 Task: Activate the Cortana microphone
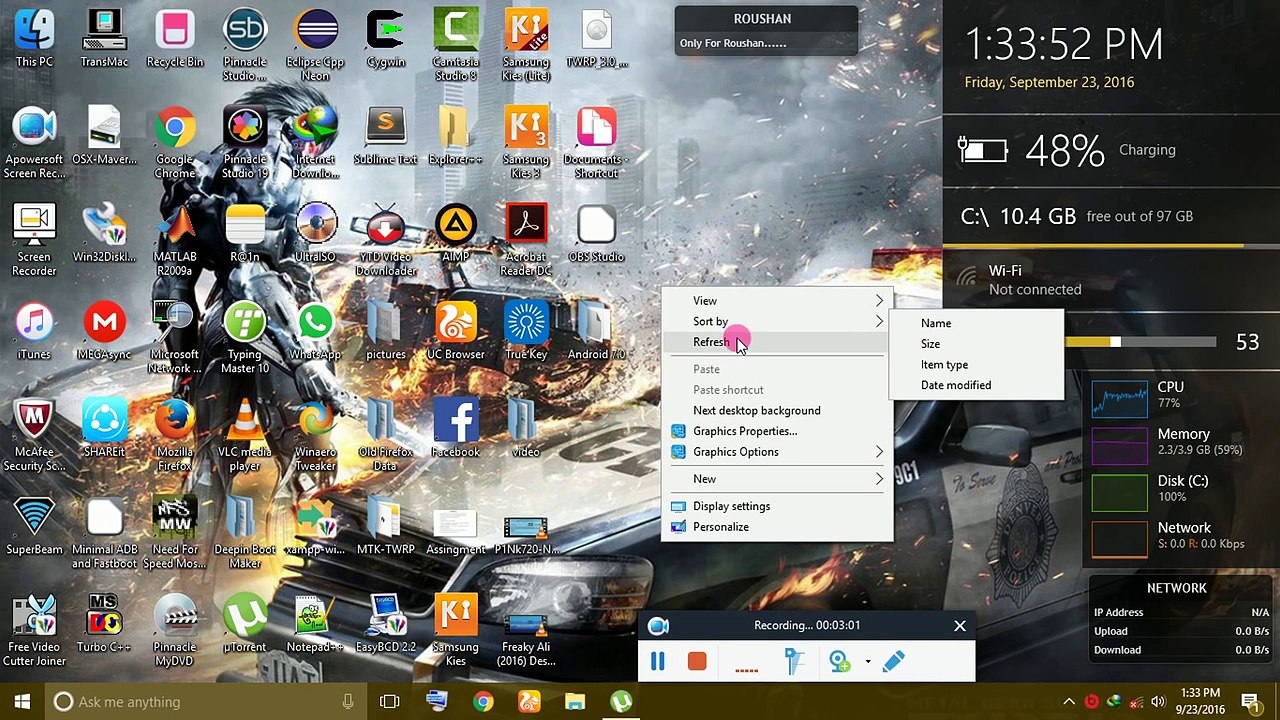point(348,702)
